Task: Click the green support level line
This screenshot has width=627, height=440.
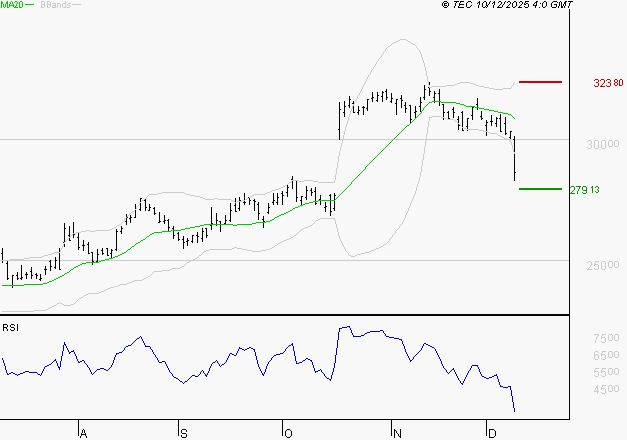Action: 540,189
